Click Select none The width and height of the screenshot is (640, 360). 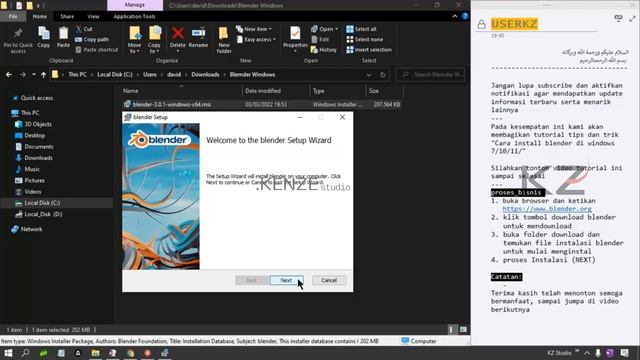click(x=364, y=40)
